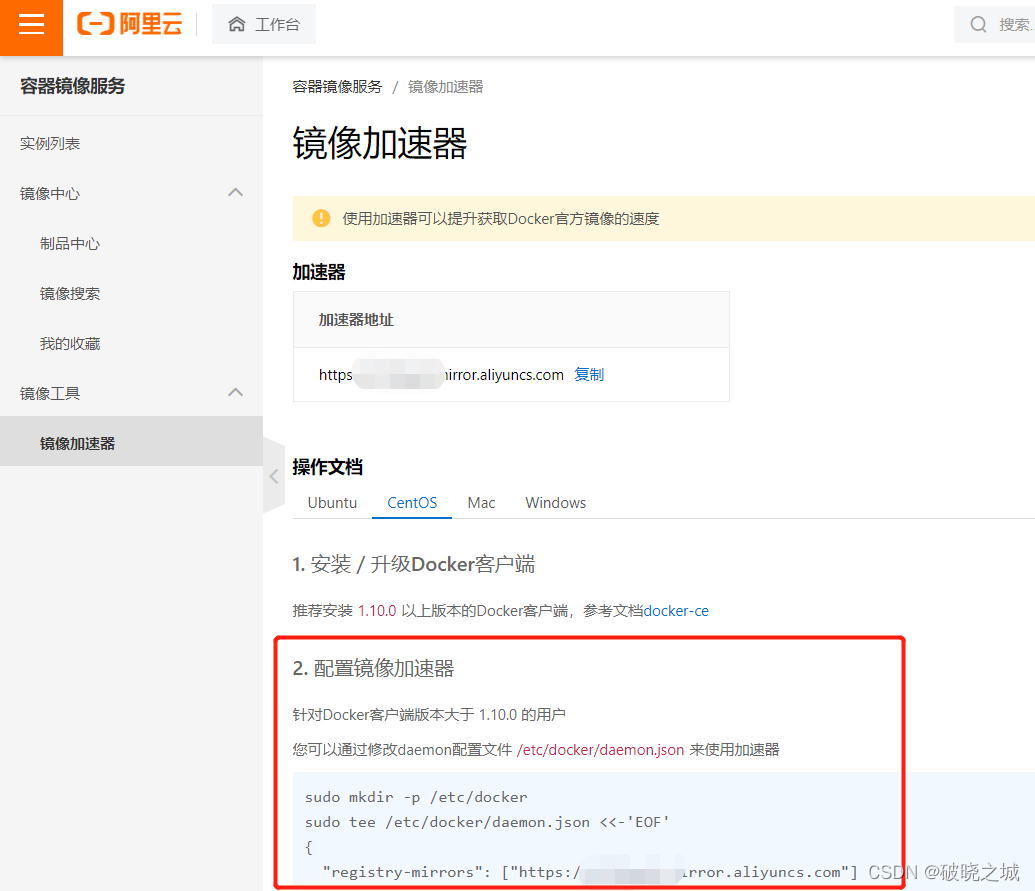
Task: Click the /etc/docker/daemon.json path text
Action: click(x=600, y=750)
